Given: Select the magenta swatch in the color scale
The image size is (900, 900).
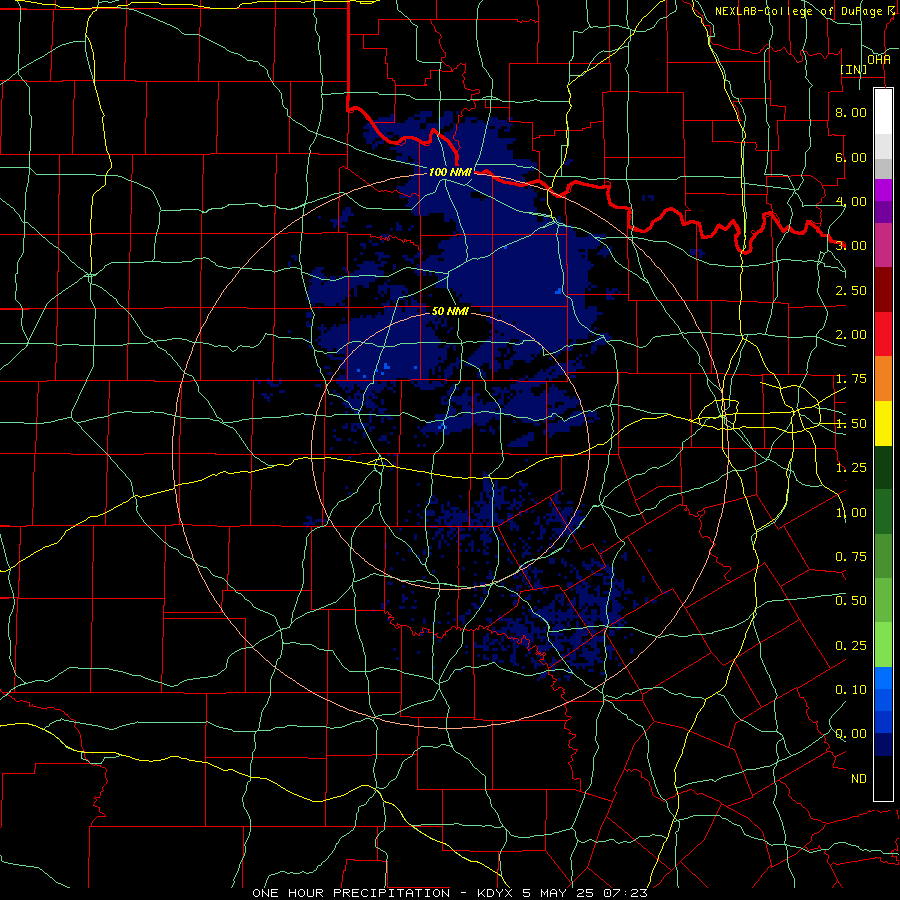Looking at the screenshot, I should pyautogui.click(x=883, y=190).
